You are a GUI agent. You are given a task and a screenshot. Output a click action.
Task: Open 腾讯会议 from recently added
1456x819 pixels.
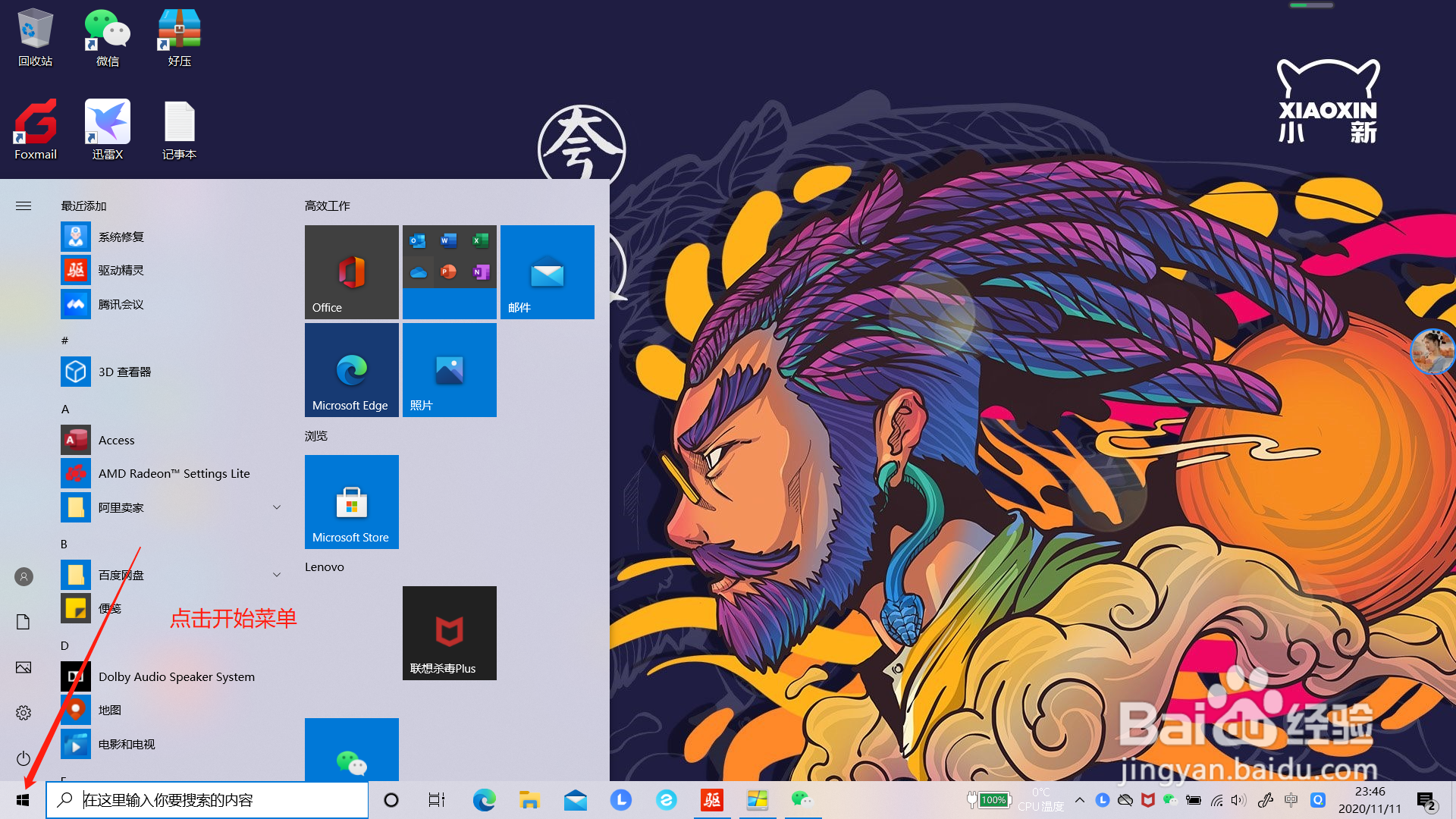pyautogui.click(x=121, y=304)
